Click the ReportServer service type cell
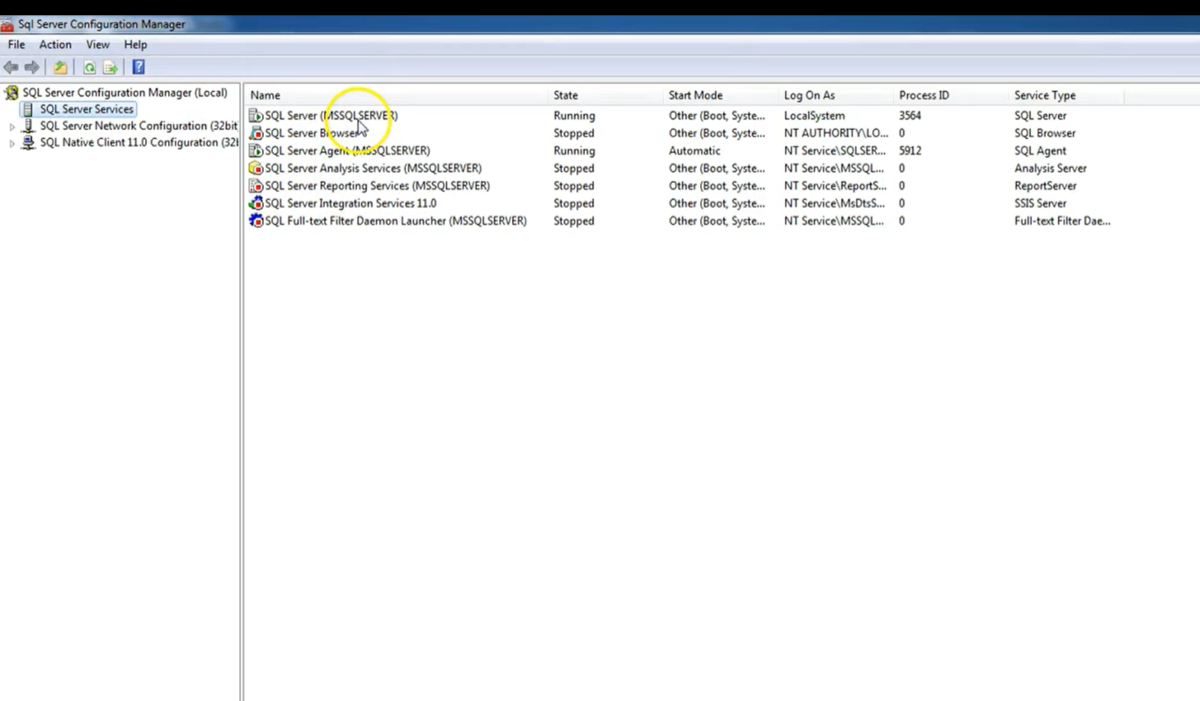This screenshot has width=1200, height=701. (1045, 186)
